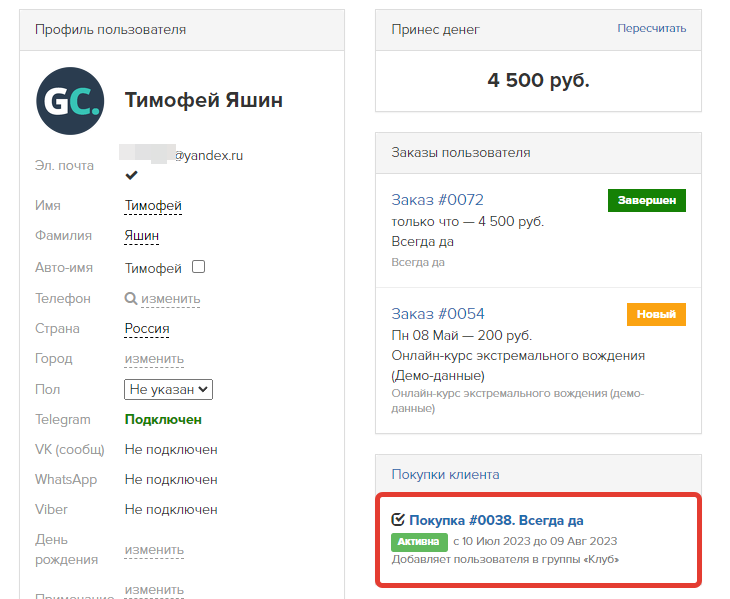Open order Заказ #0054

pos(437,314)
